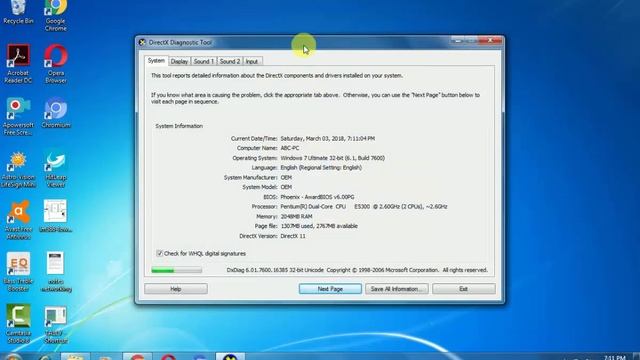This screenshot has width=640, height=360.
Task: Click the 2048MB RAM memory value
Action: [296, 217]
